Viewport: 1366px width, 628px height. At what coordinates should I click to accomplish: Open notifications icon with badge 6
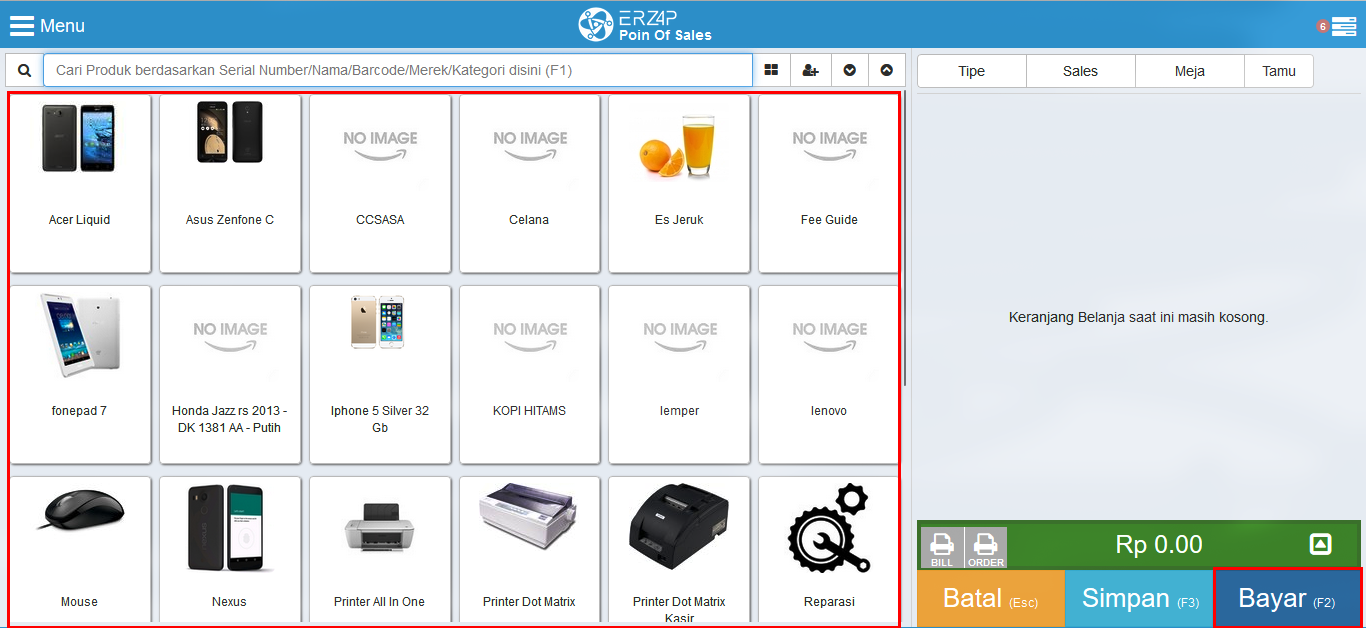tap(1337, 27)
